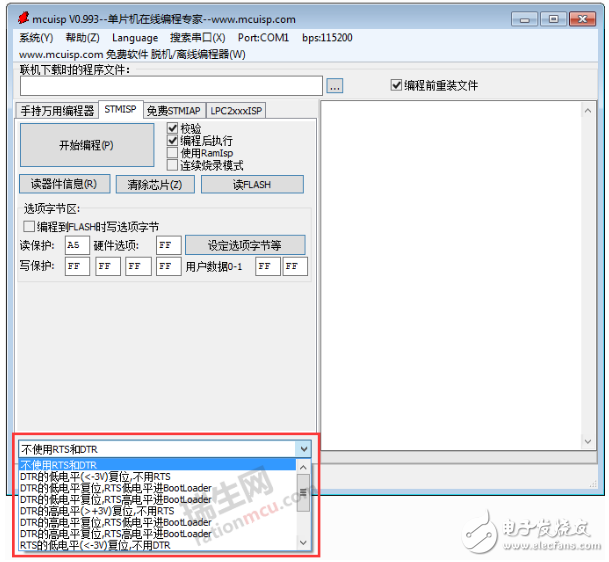Image resolution: width=609 pixels, height=562 pixels.
Task: Switch to the 免费STMIAP tab
Action: [x=173, y=110]
